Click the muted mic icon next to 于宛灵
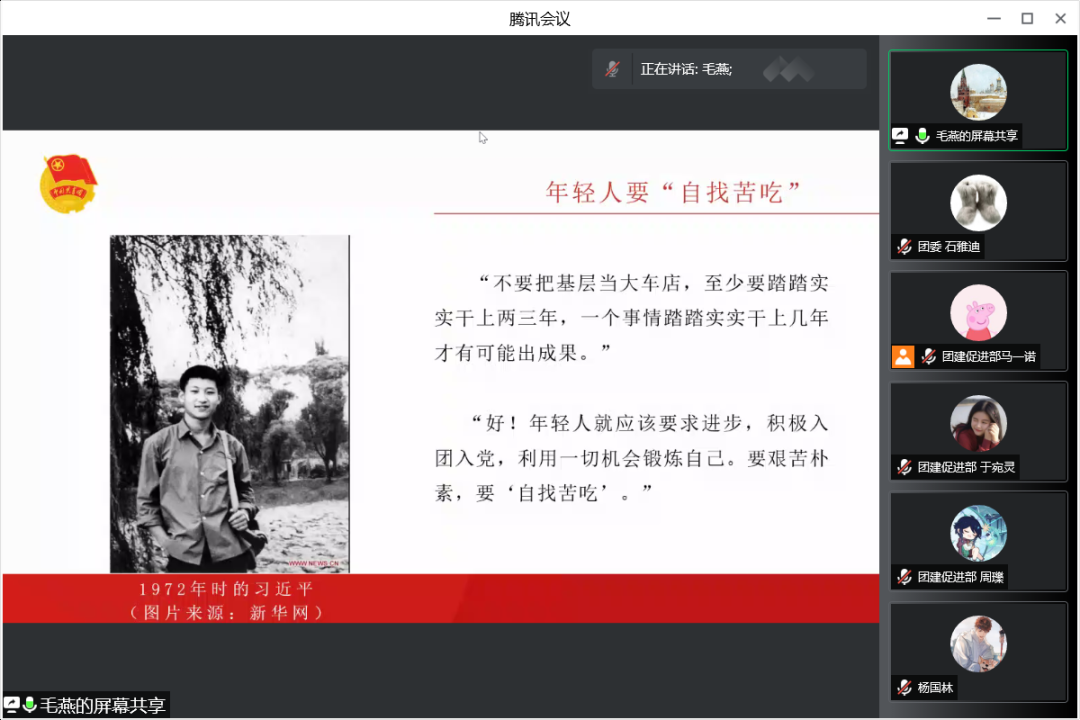 904,467
